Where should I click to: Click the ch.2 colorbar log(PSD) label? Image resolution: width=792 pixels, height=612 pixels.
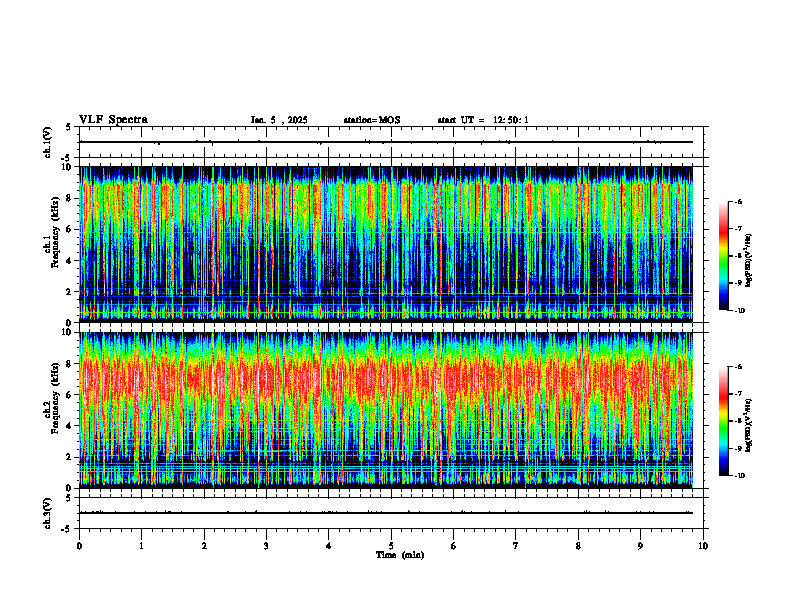pyautogui.click(x=749, y=425)
